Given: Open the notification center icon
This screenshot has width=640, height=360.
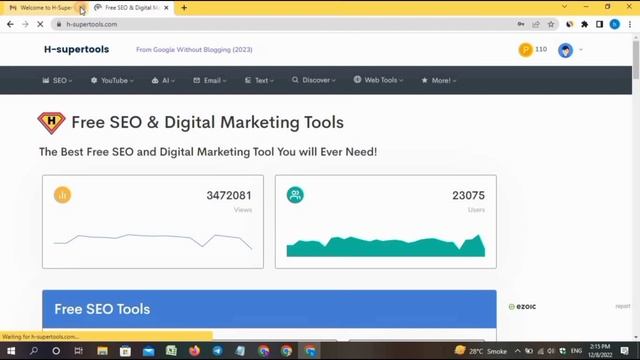Looking at the screenshot, I should (624, 351).
